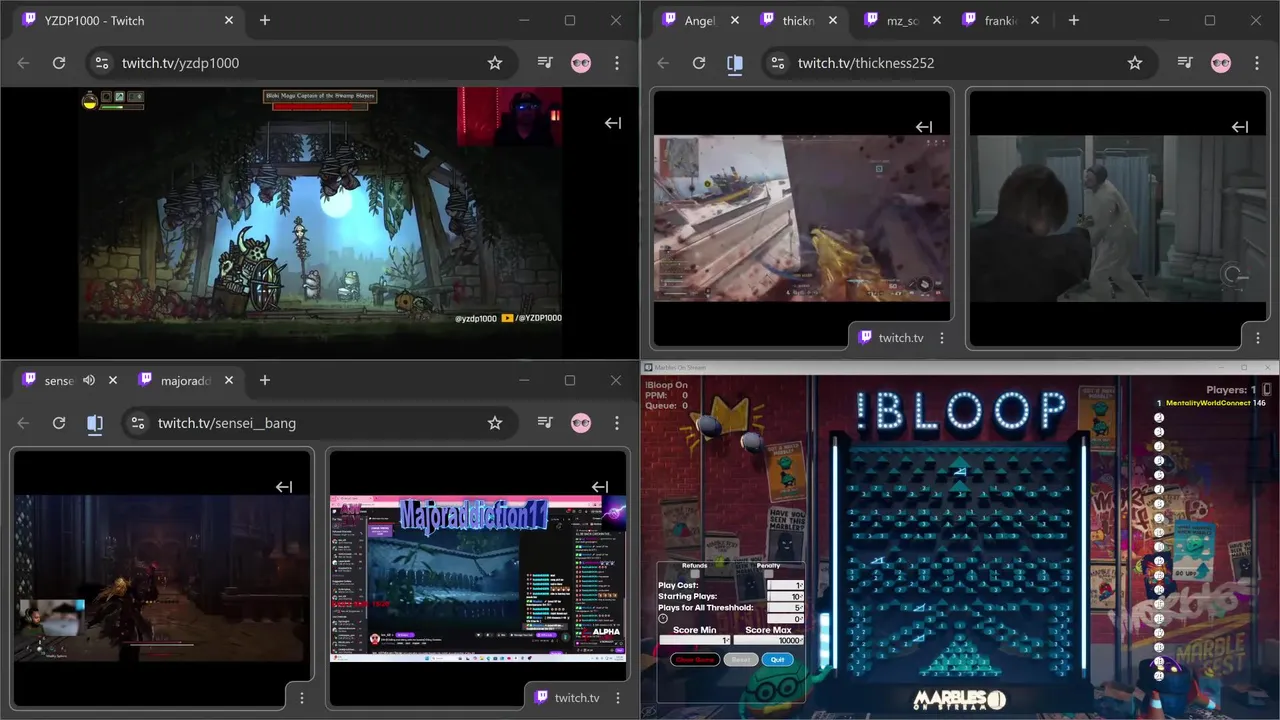Reload the thickness252 Twitch page

(x=699, y=63)
